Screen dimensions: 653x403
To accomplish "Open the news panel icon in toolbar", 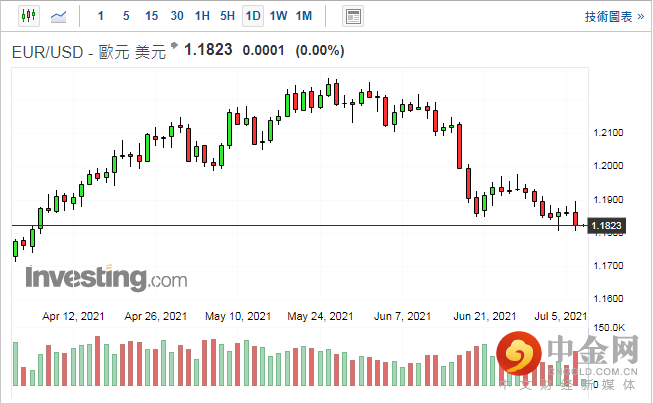I will 352,16.
